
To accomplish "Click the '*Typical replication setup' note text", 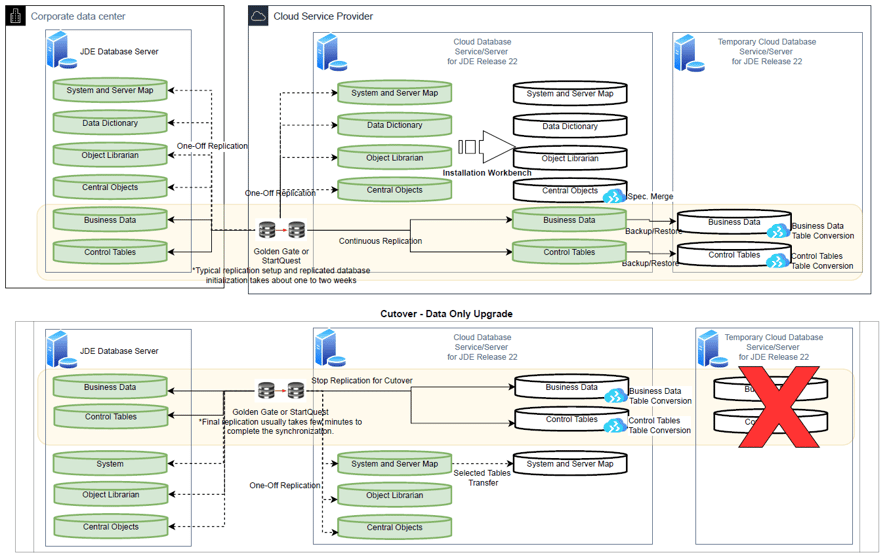I will pos(281,275).
